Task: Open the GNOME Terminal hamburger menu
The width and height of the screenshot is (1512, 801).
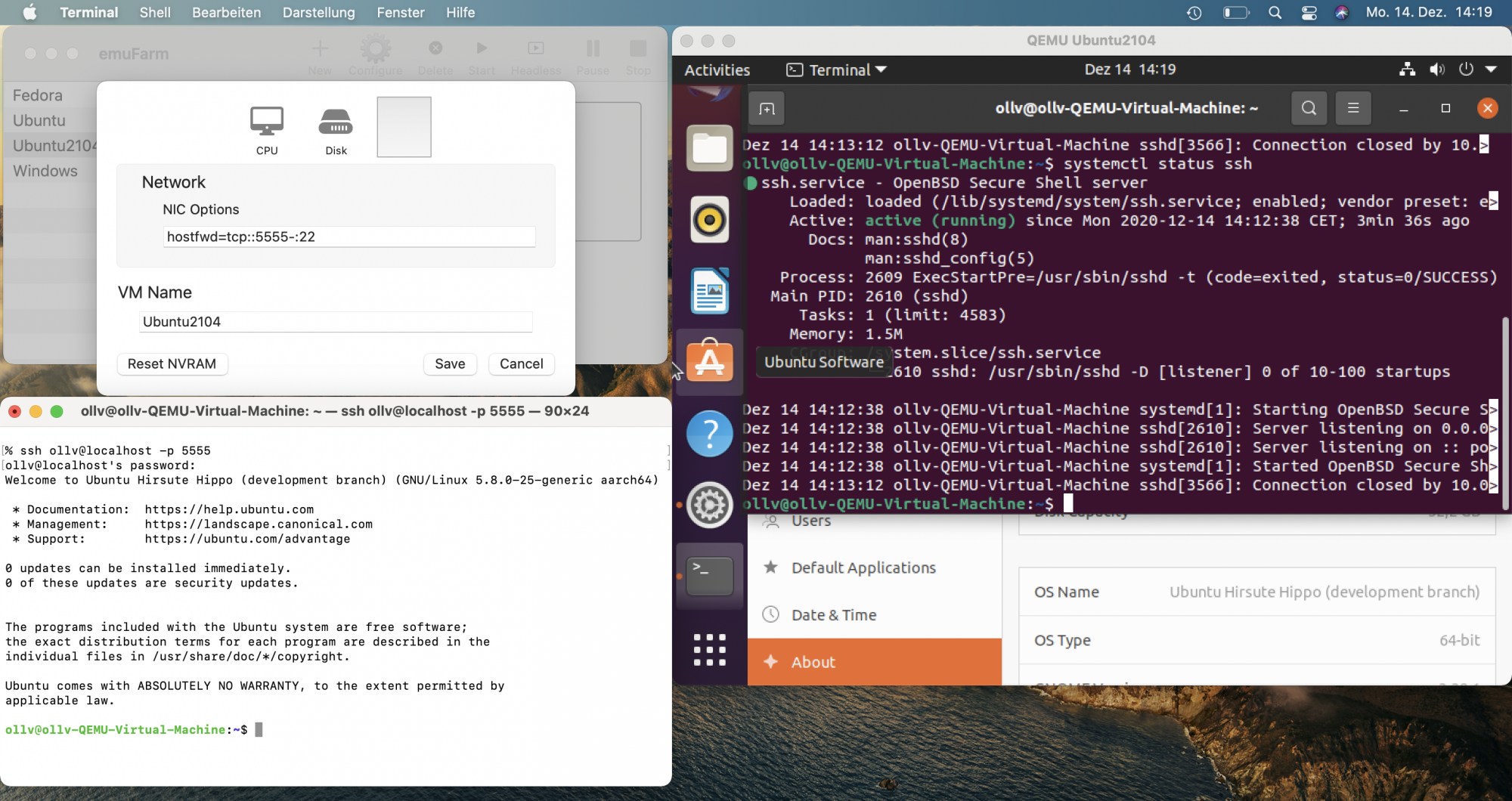Action: (x=1353, y=108)
